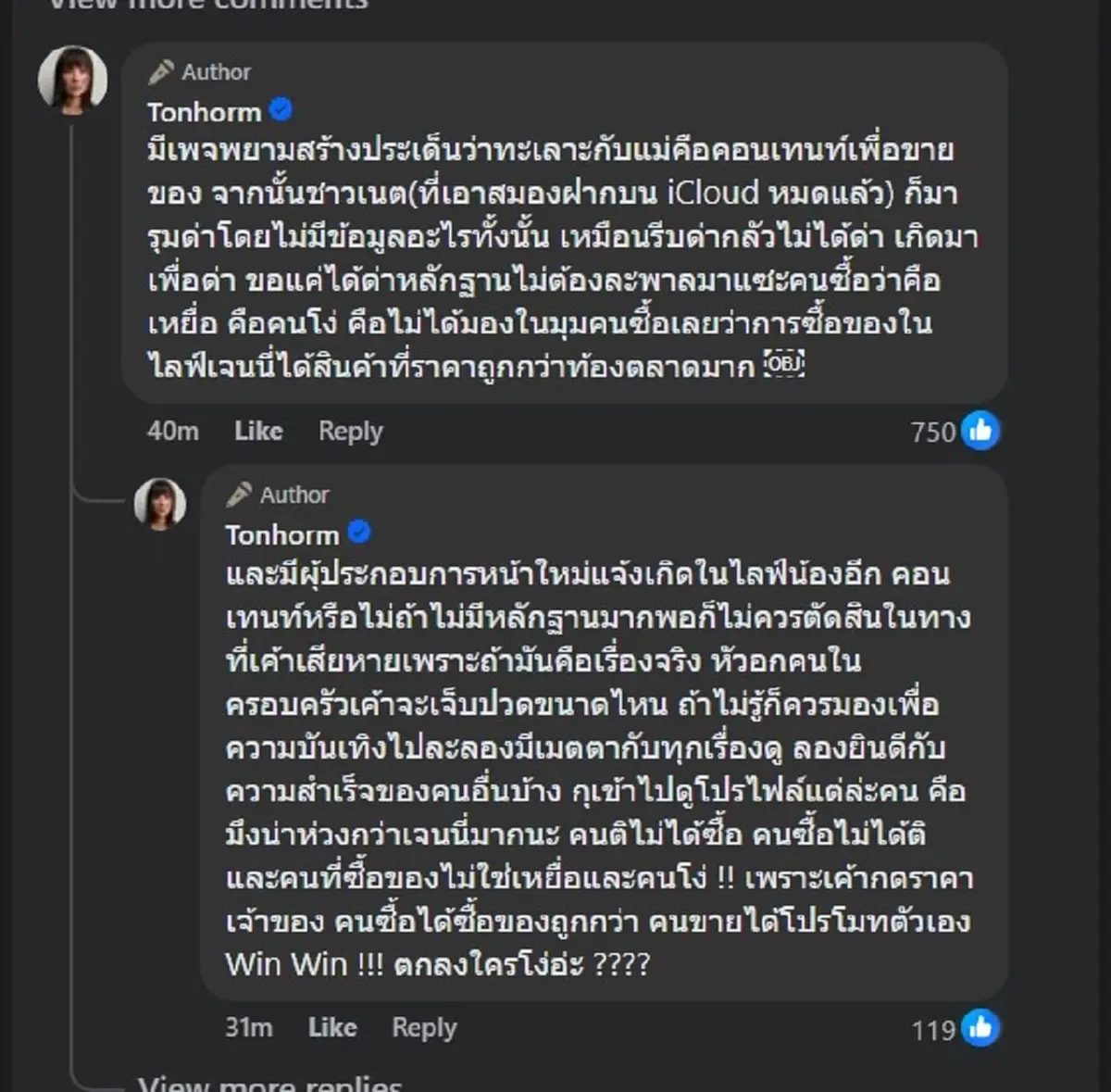Click verified badge on Tonhorm's reply
Viewport: 1111px width, 1092px height.
point(359,533)
